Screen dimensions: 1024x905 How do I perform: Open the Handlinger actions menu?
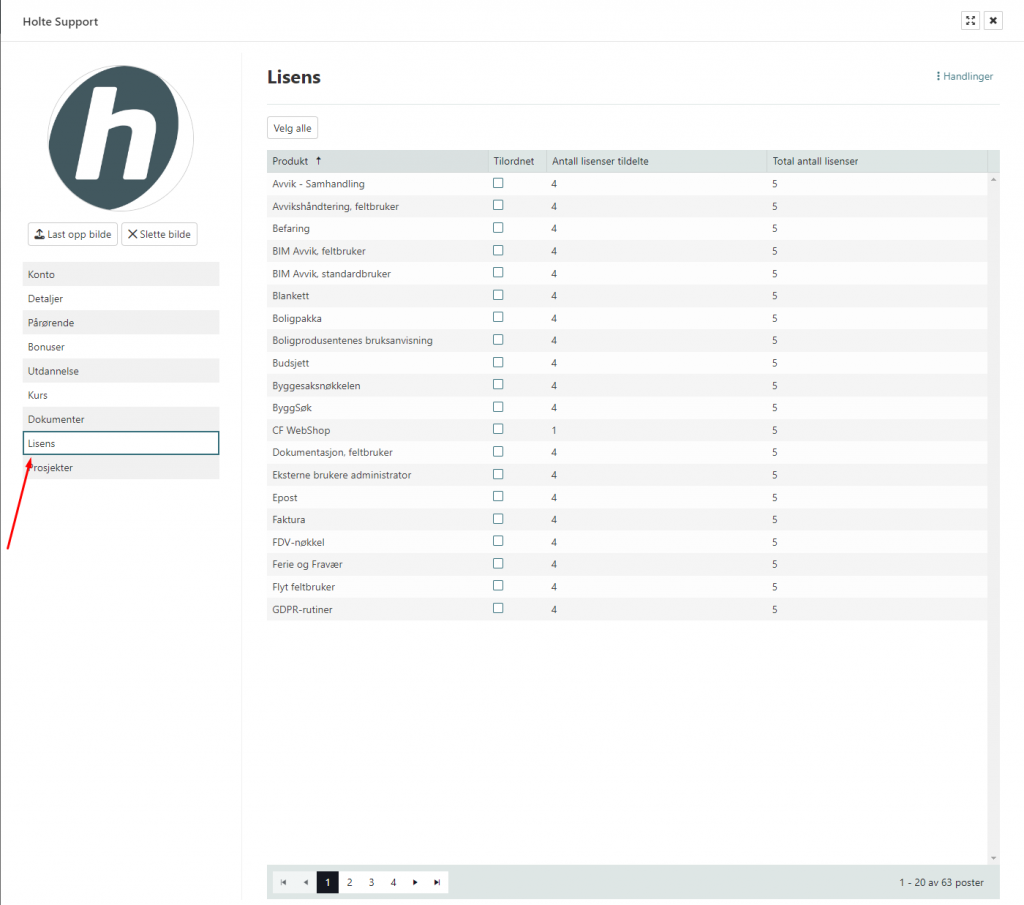(x=964, y=76)
